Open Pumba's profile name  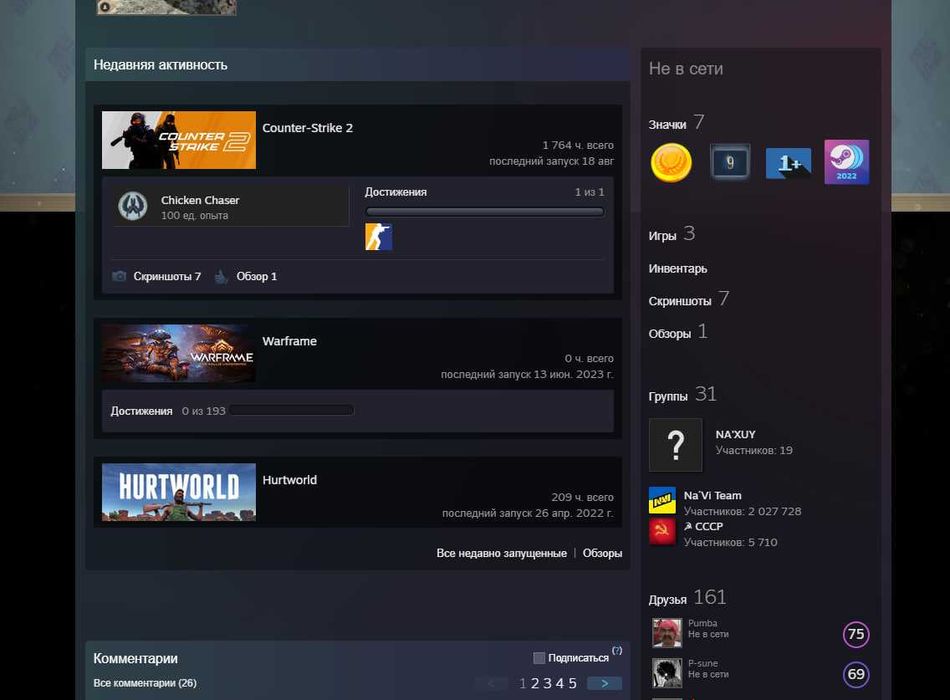tap(703, 623)
